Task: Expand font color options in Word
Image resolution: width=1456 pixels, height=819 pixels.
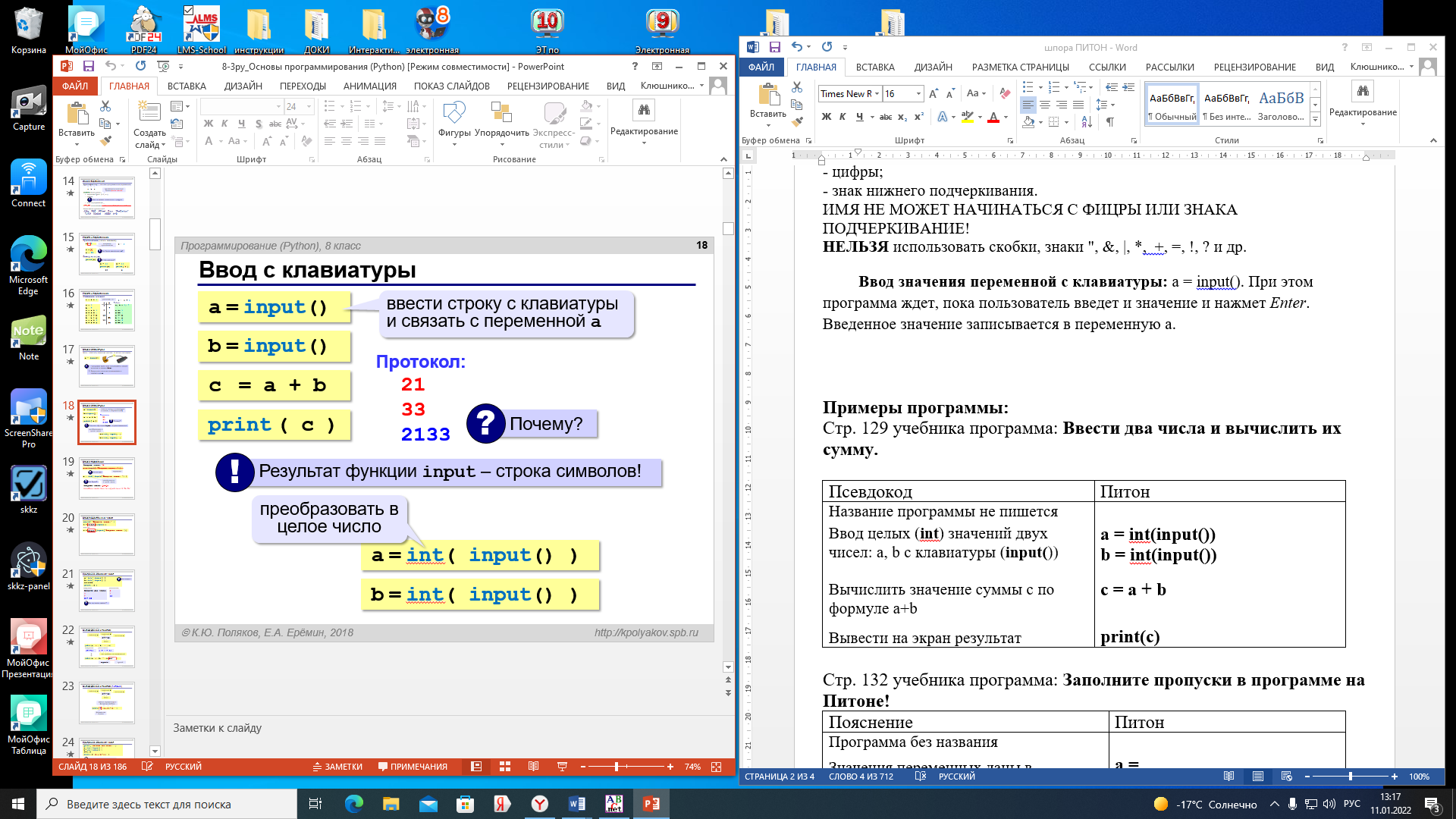Action: 1006,117
